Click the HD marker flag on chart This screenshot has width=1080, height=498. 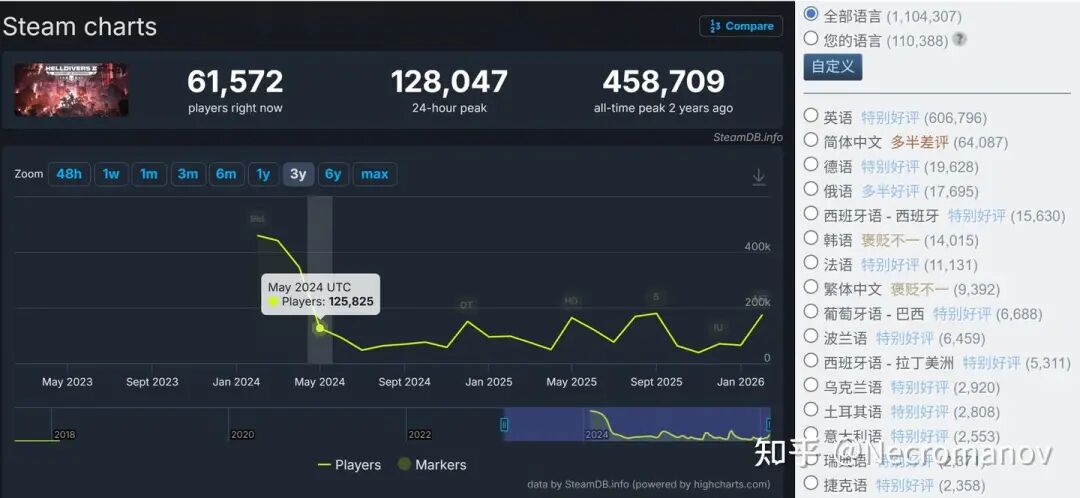click(x=571, y=301)
